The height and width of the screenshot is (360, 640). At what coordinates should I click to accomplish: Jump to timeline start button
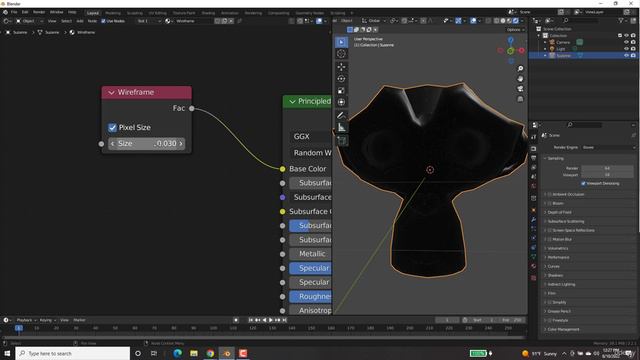click(251, 320)
